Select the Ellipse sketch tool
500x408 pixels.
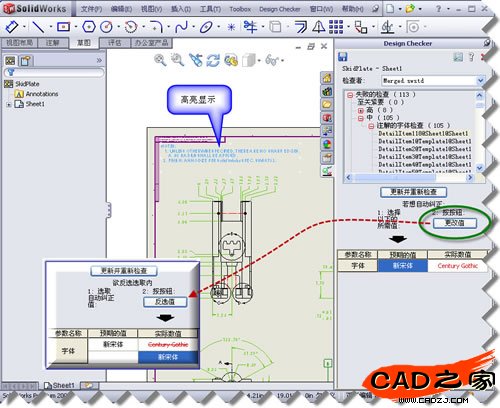coord(206,27)
